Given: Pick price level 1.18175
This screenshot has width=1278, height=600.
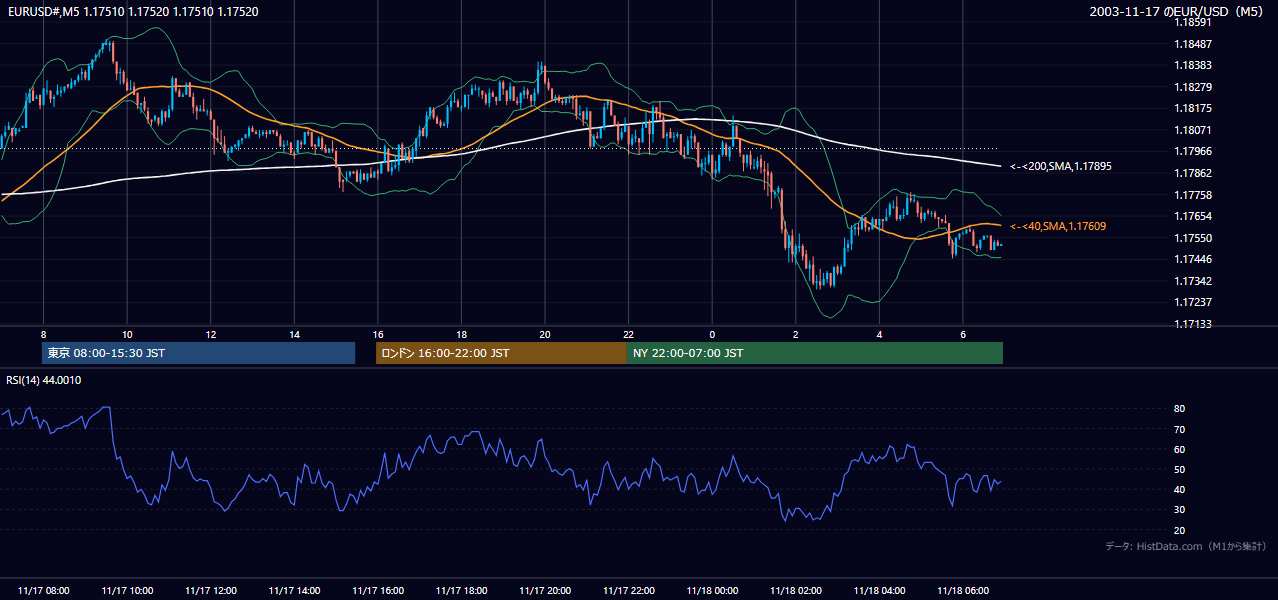Looking at the screenshot, I should pyautogui.click(x=1195, y=108).
